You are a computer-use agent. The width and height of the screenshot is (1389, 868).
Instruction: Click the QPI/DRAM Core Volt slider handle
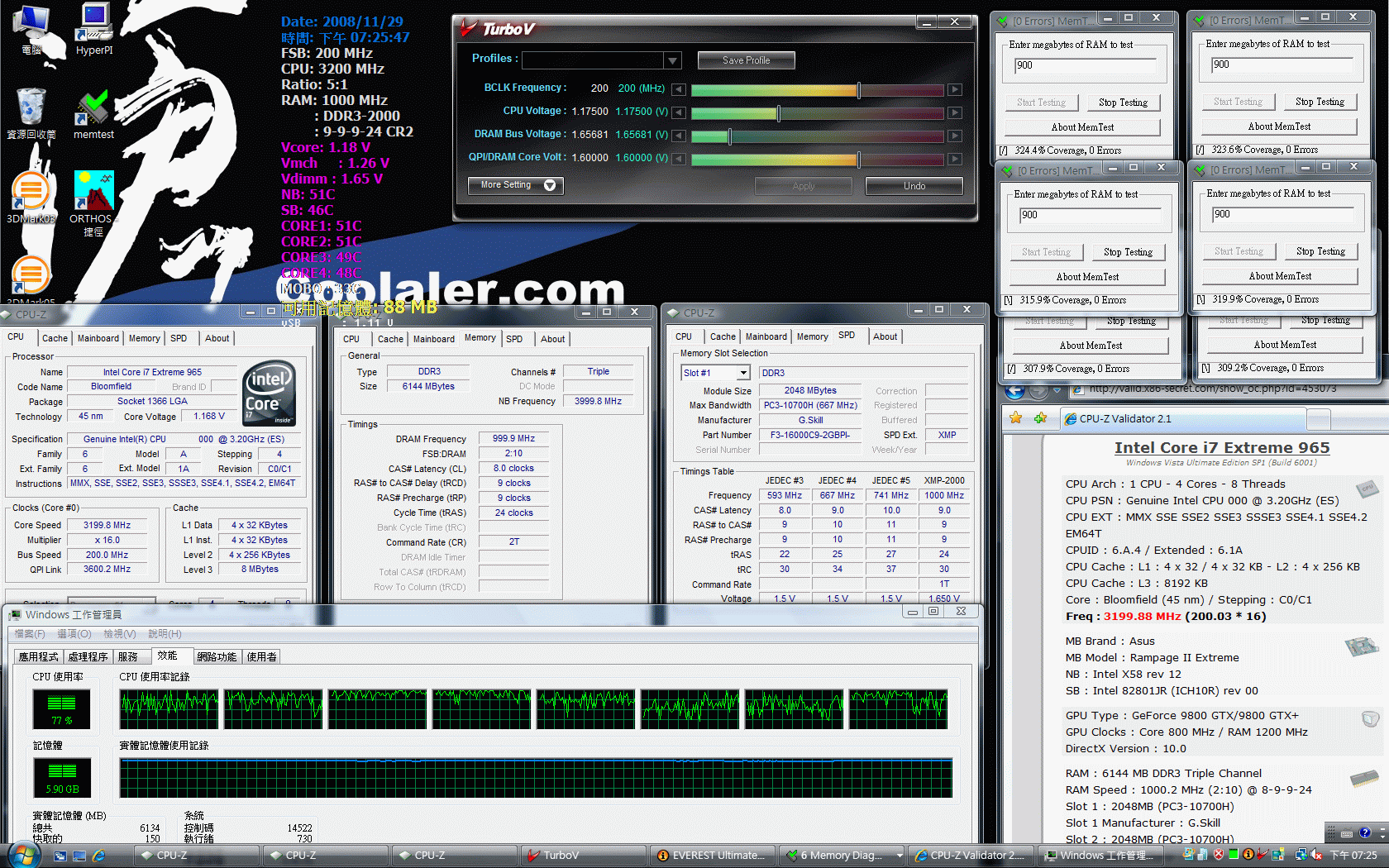859,159
